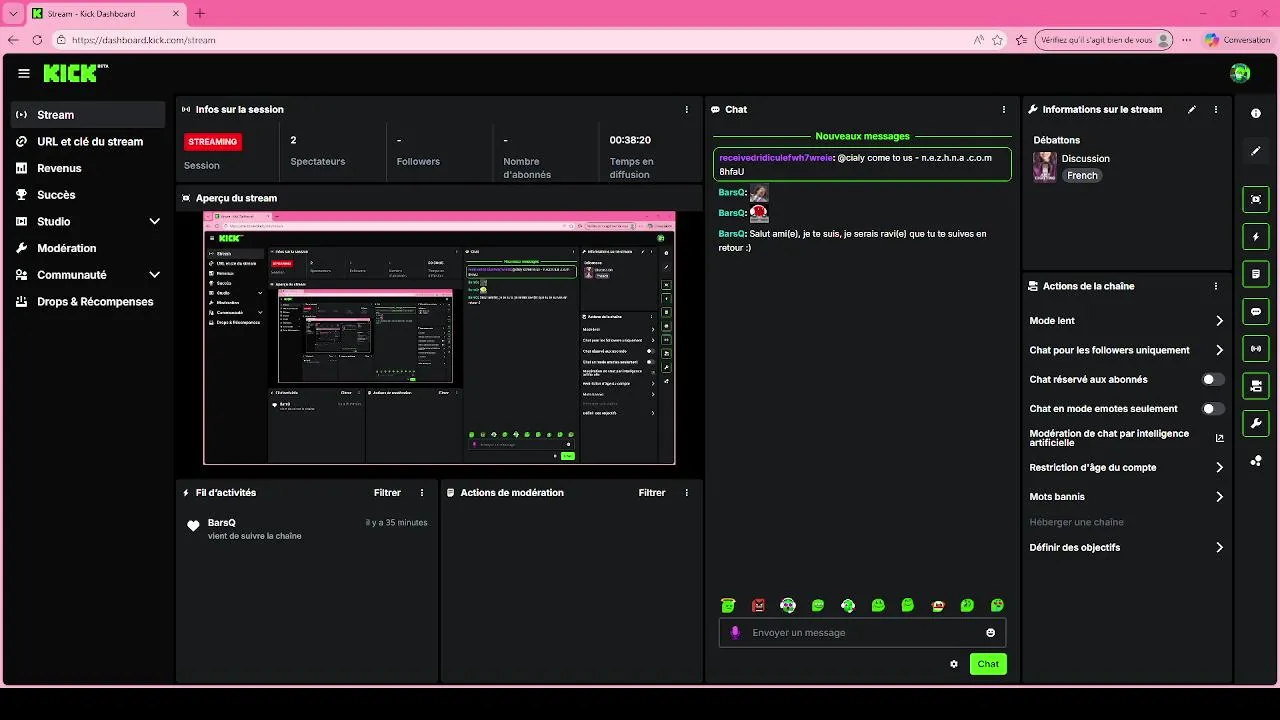Click the purple microphone icon in chat input
The image size is (1280, 720).
pyautogui.click(x=735, y=633)
